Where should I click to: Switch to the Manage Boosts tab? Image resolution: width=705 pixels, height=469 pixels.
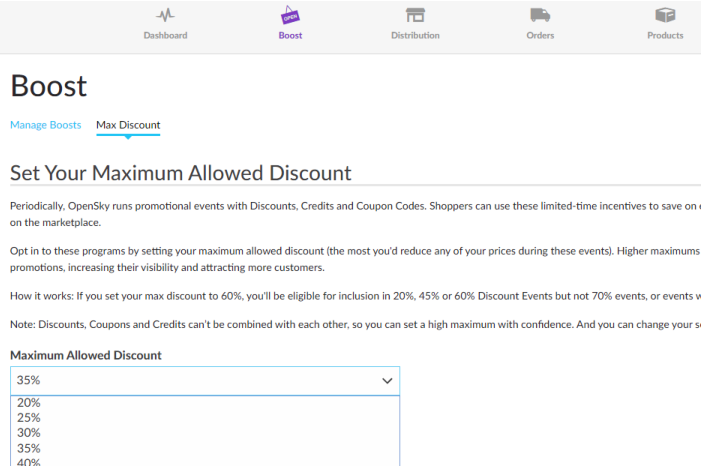[46, 125]
